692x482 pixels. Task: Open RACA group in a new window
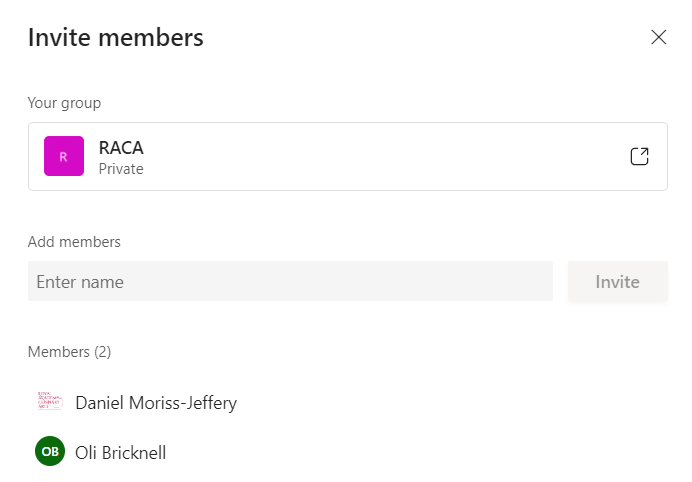639,157
